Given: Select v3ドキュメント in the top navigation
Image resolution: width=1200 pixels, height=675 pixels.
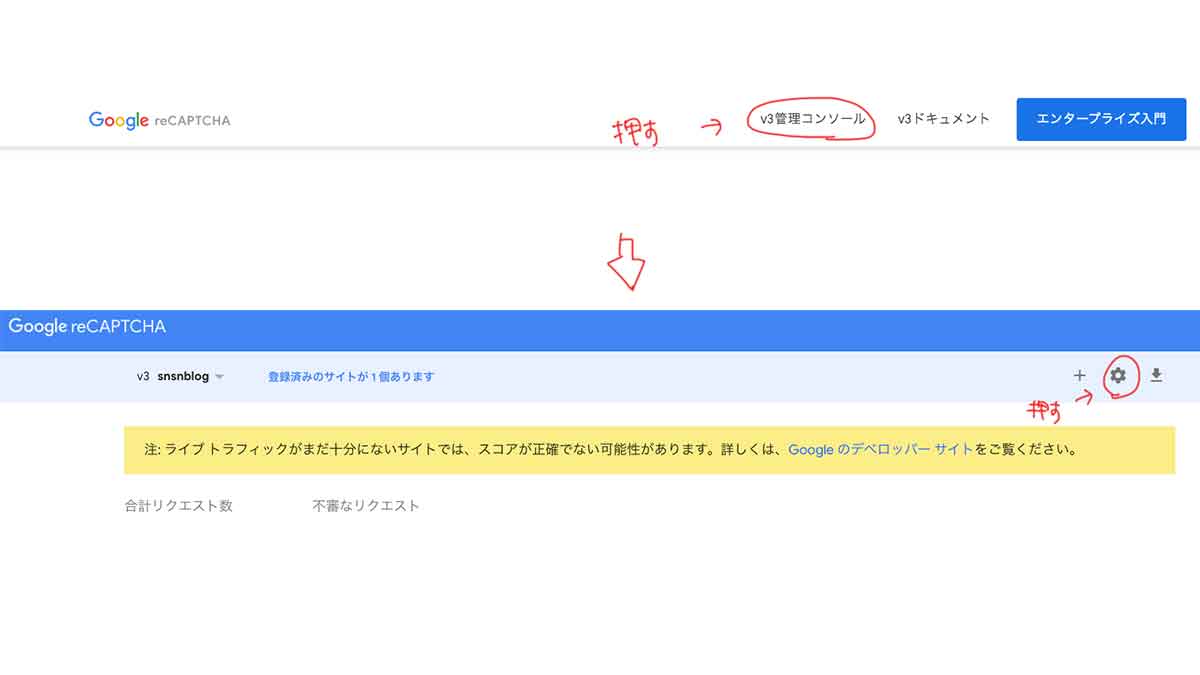Looking at the screenshot, I should click(x=942, y=118).
